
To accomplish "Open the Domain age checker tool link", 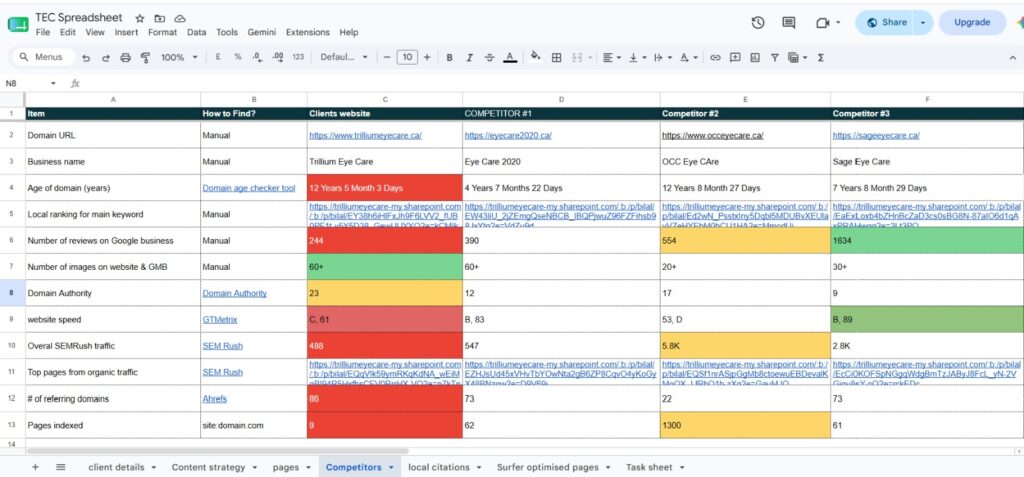I will click(249, 188).
